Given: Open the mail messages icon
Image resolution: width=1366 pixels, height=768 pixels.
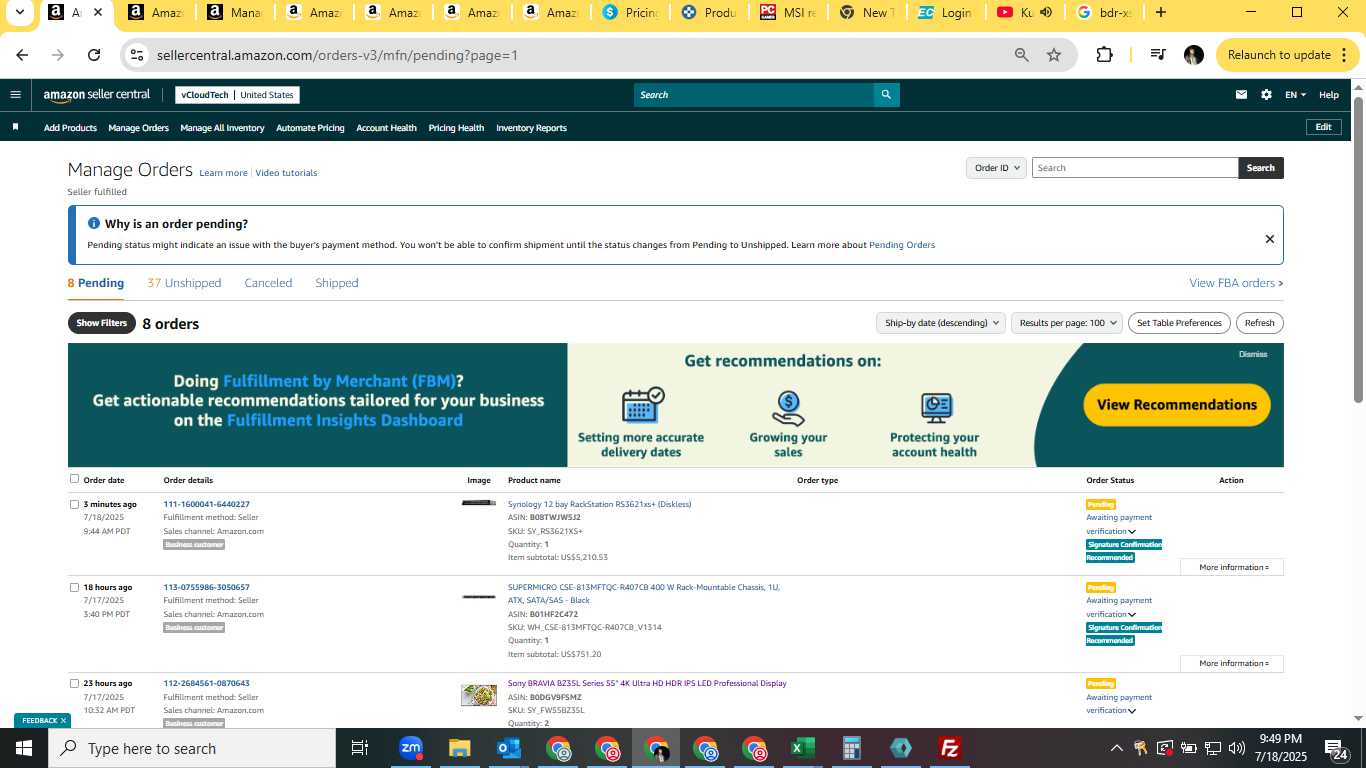Looking at the screenshot, I should [x=1241, y=95].
